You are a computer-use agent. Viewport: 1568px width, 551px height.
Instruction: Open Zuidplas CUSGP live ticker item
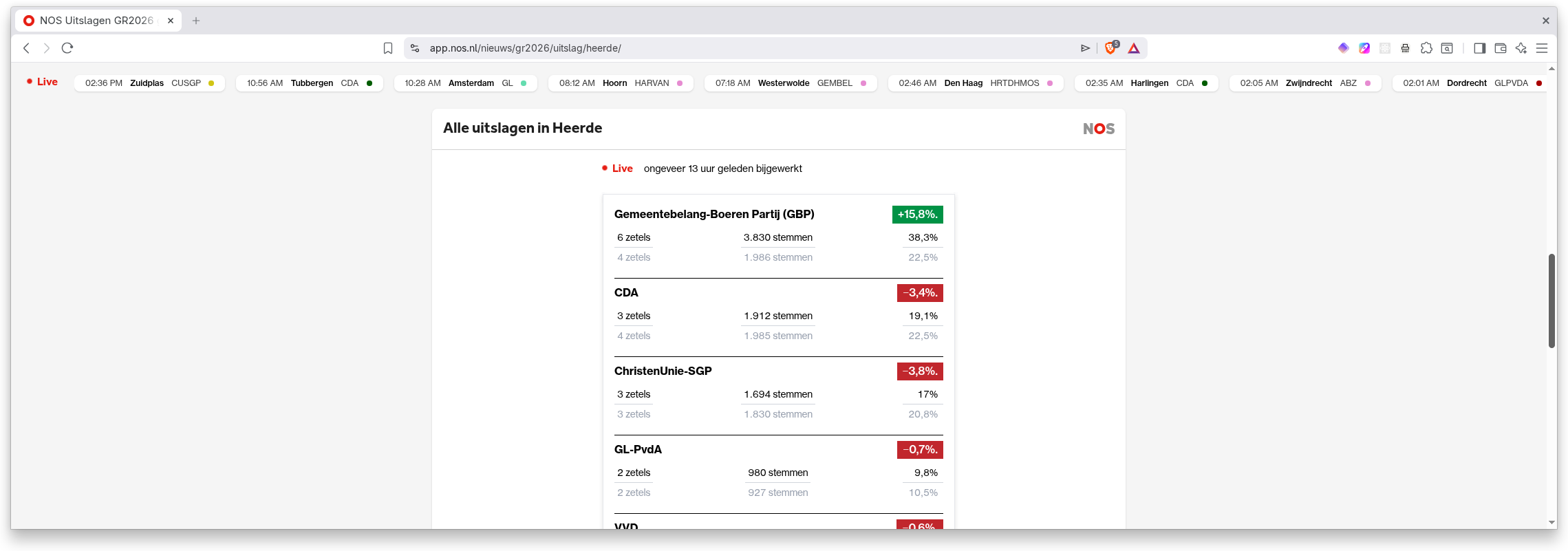(149, 83)
